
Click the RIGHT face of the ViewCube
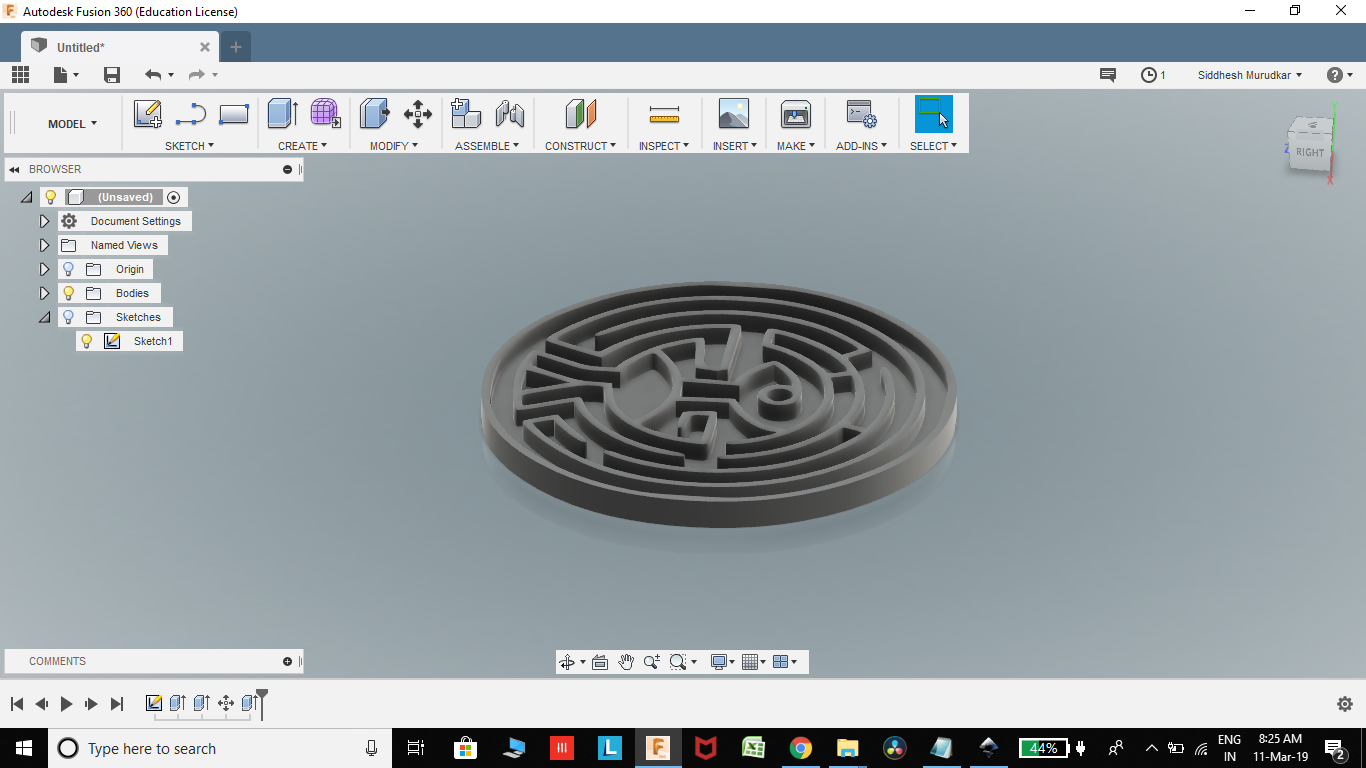point(1310,152)
